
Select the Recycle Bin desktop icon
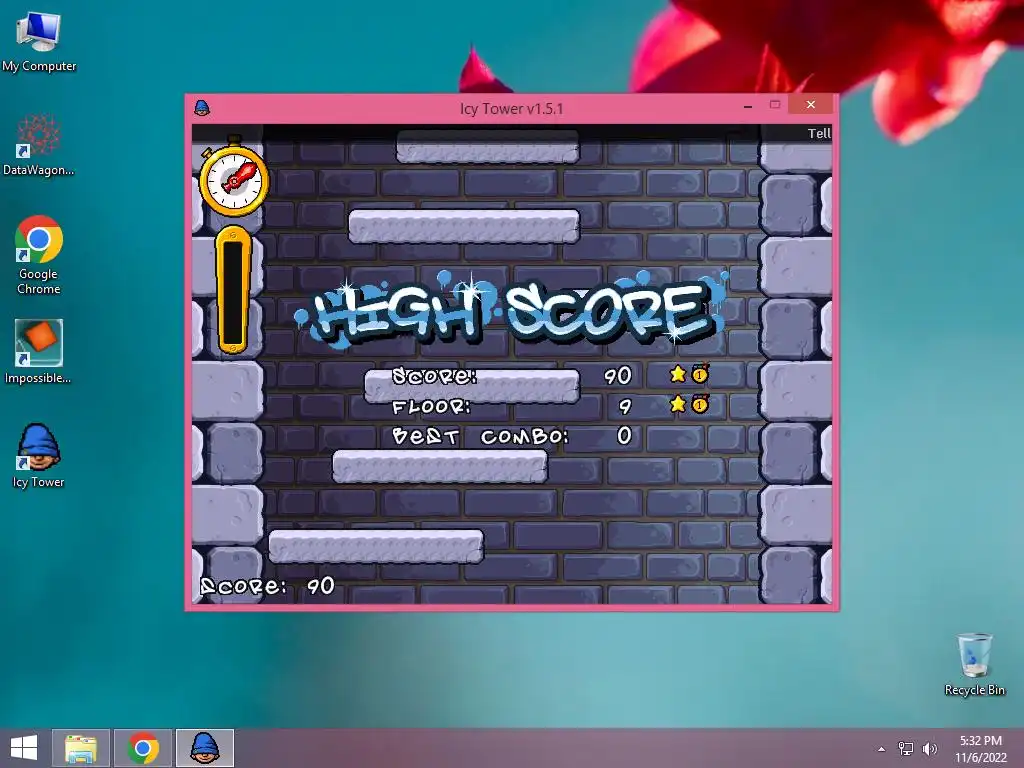(x=974, y=664)
